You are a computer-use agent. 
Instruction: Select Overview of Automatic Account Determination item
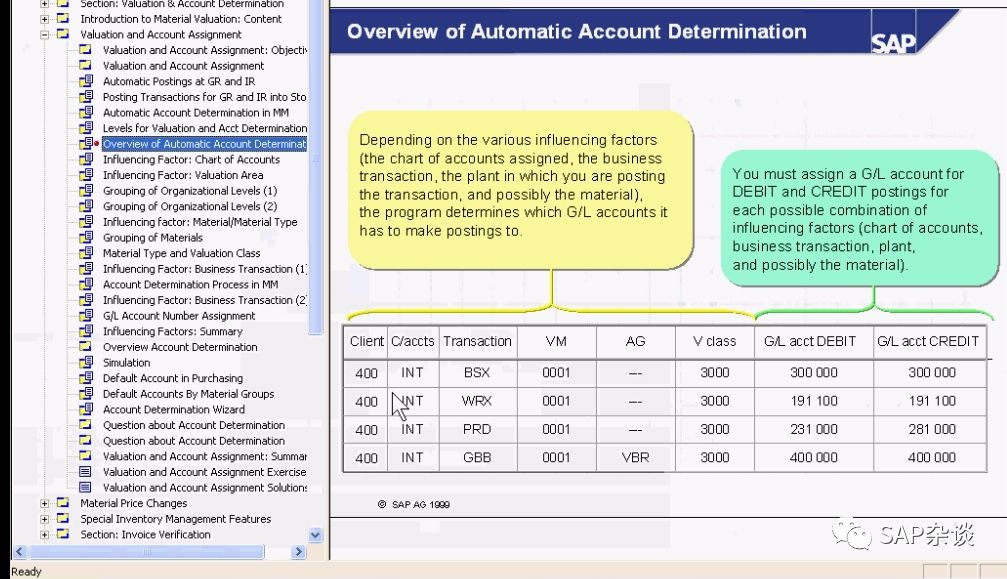pyautogui.click(x=204, y=144)
